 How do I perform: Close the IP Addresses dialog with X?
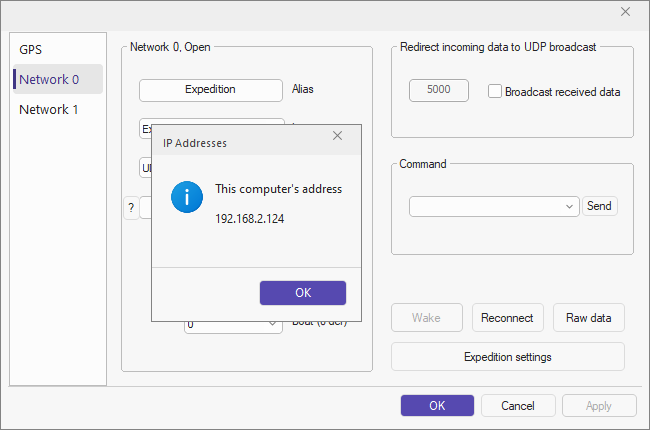coord(337,136)
